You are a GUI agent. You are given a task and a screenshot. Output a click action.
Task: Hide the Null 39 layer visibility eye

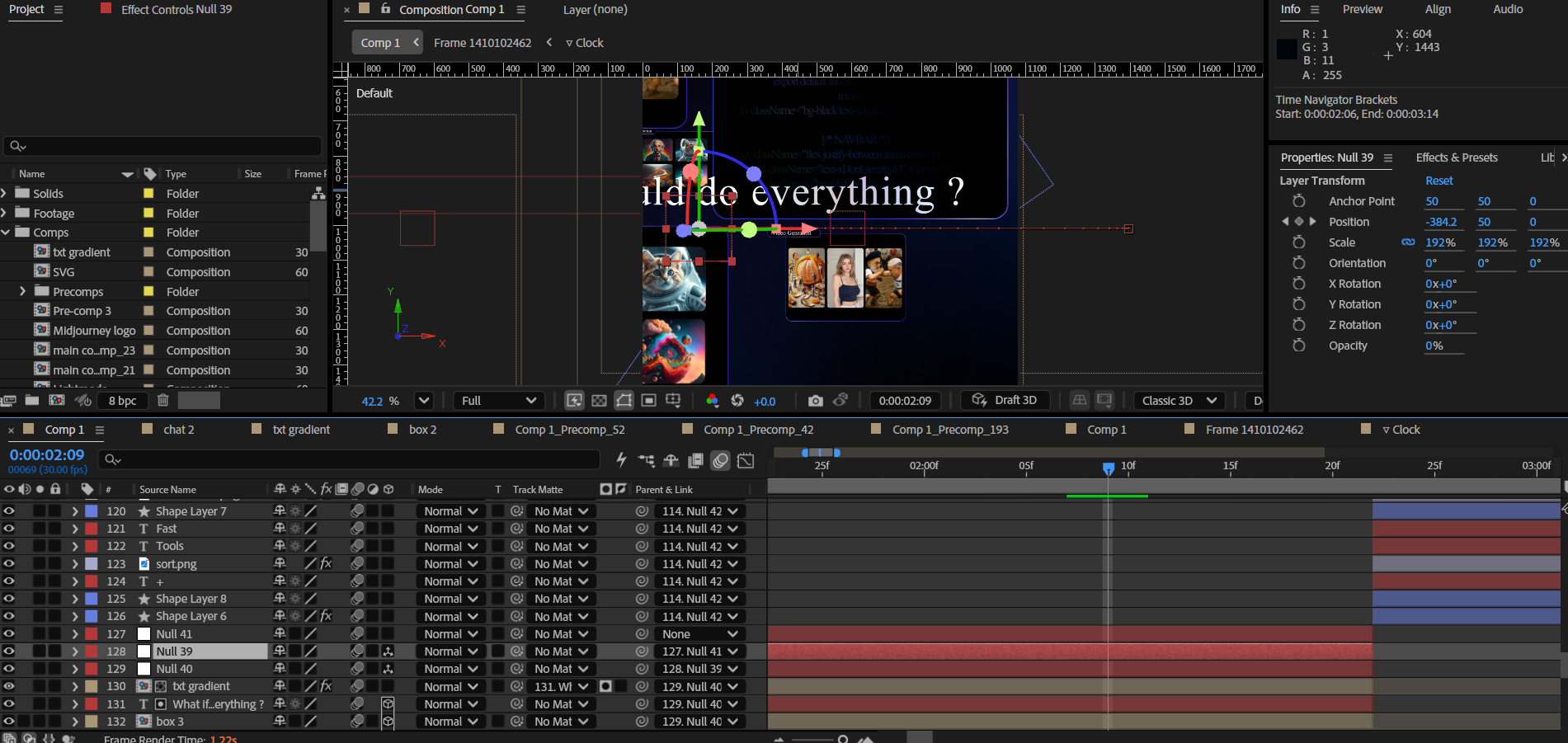coord(9,651)
